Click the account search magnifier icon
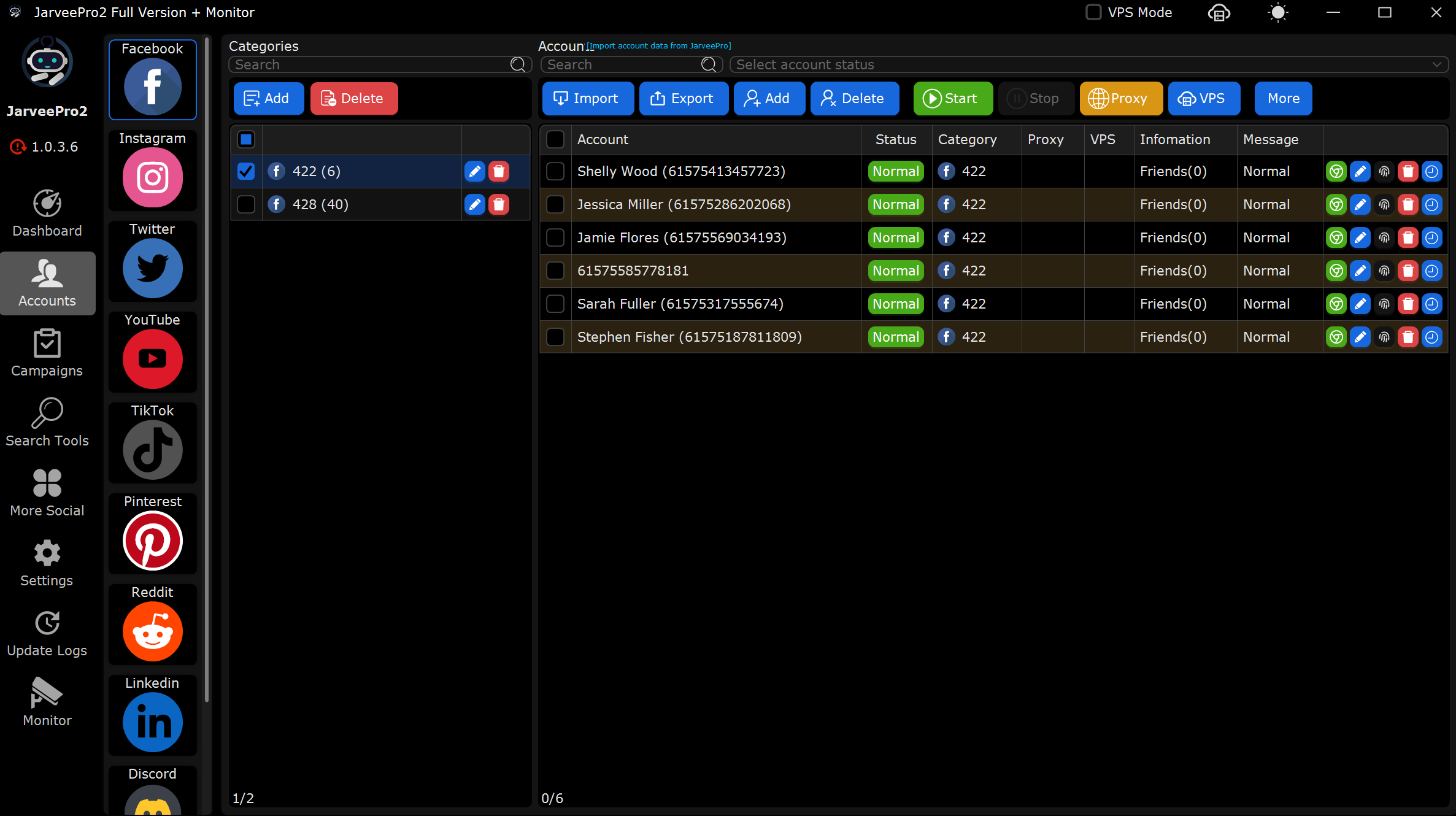This screenshot has height=816, width=1456. click(709, 64)
